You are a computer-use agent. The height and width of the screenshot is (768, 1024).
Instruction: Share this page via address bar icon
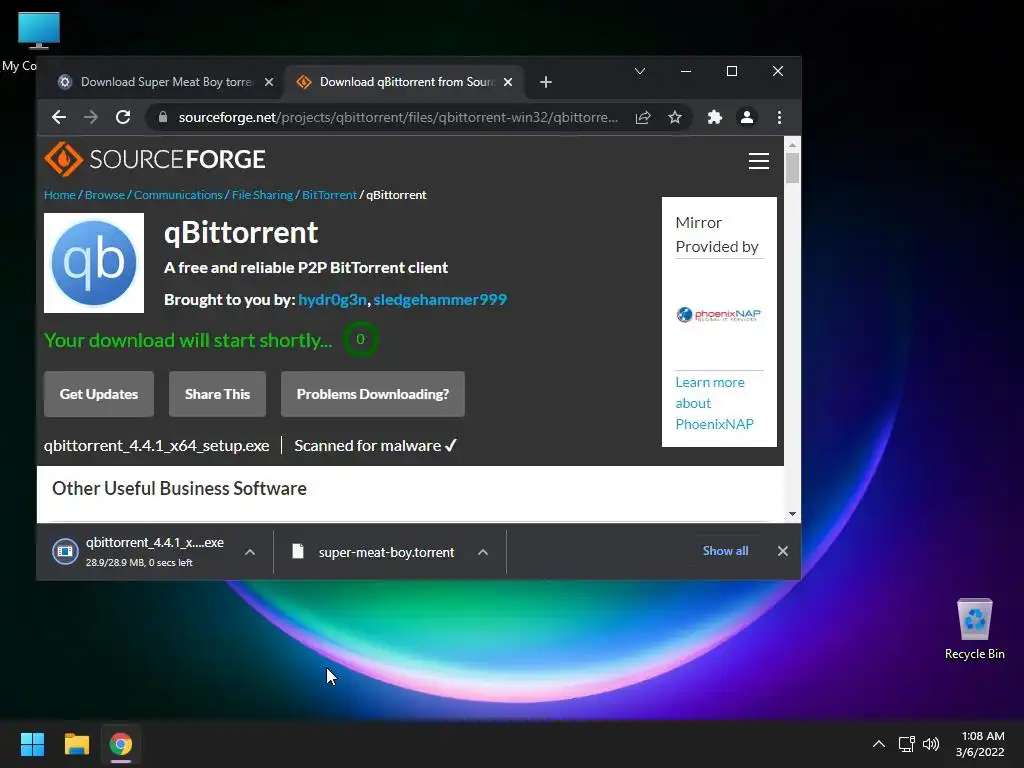pos(643,118)
